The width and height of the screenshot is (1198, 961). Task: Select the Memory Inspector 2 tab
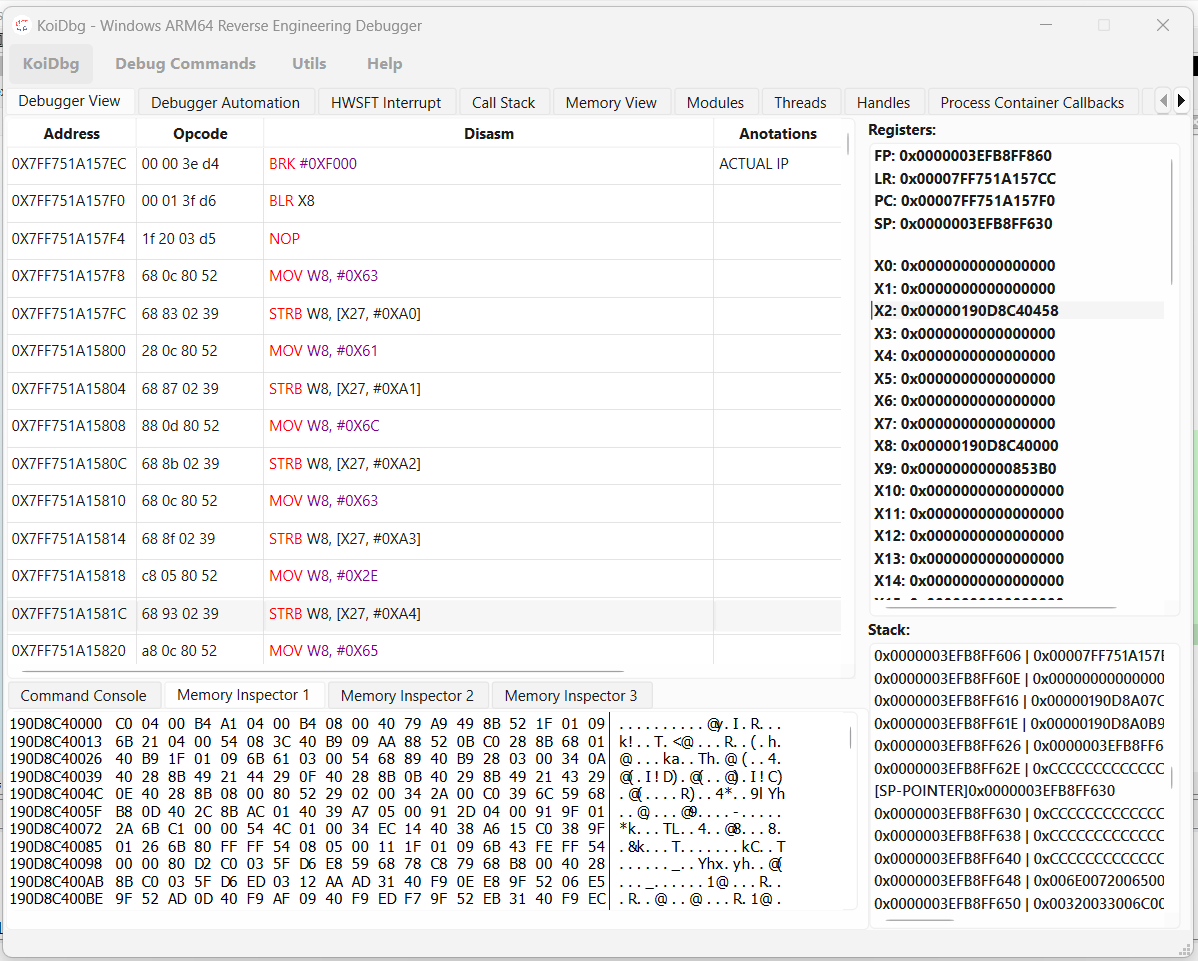(407, 696)
